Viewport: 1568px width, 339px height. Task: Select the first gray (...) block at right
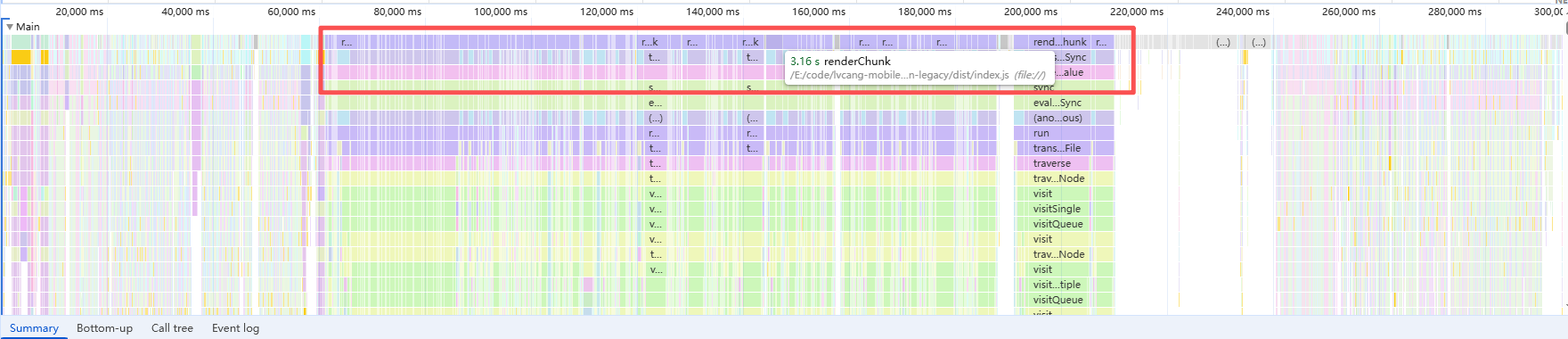click(1223, 42)
